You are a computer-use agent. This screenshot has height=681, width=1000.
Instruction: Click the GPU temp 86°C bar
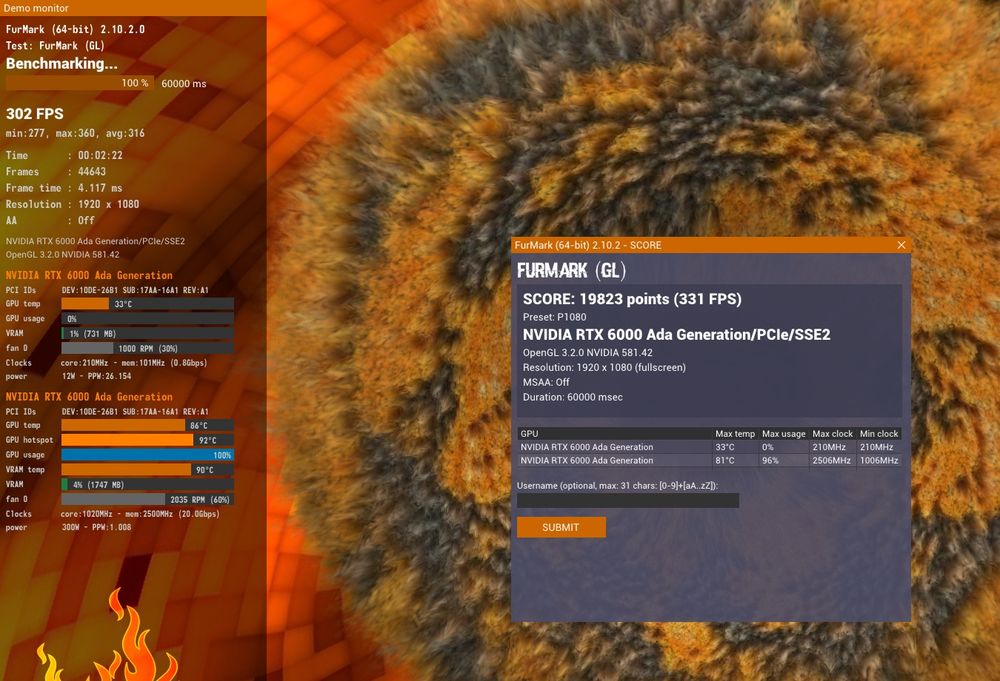[x=147, y=425]
